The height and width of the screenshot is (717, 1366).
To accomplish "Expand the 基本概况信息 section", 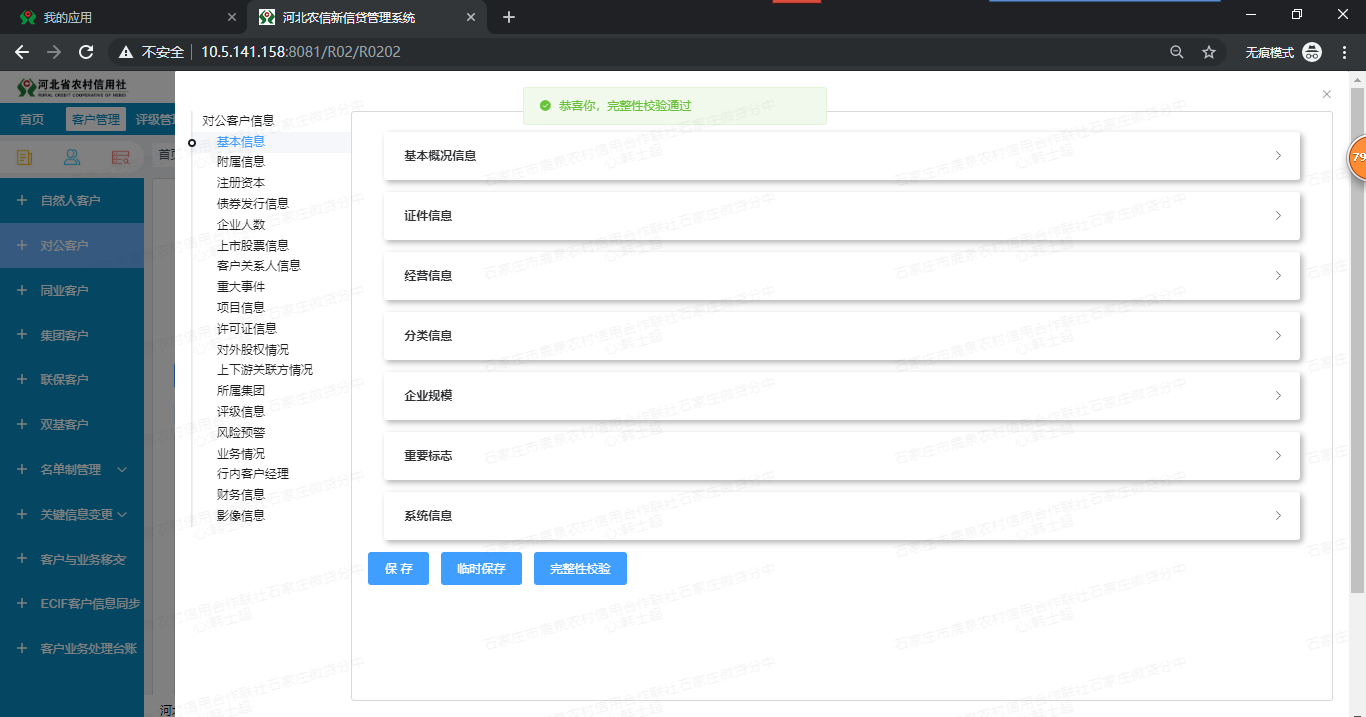I will pos(841,156).
